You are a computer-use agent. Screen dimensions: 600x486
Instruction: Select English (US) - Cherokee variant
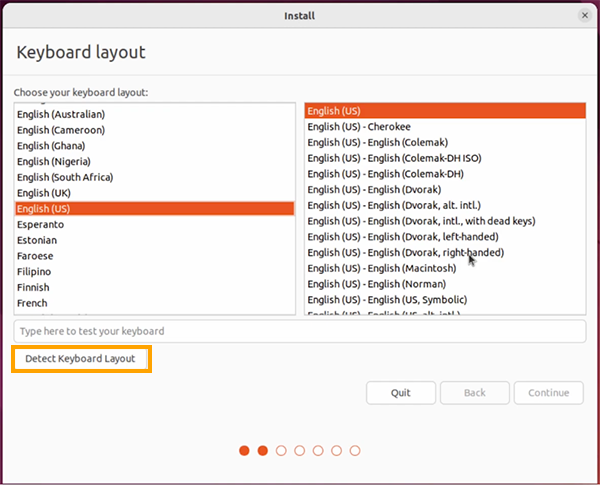click(x=360, y=127)
